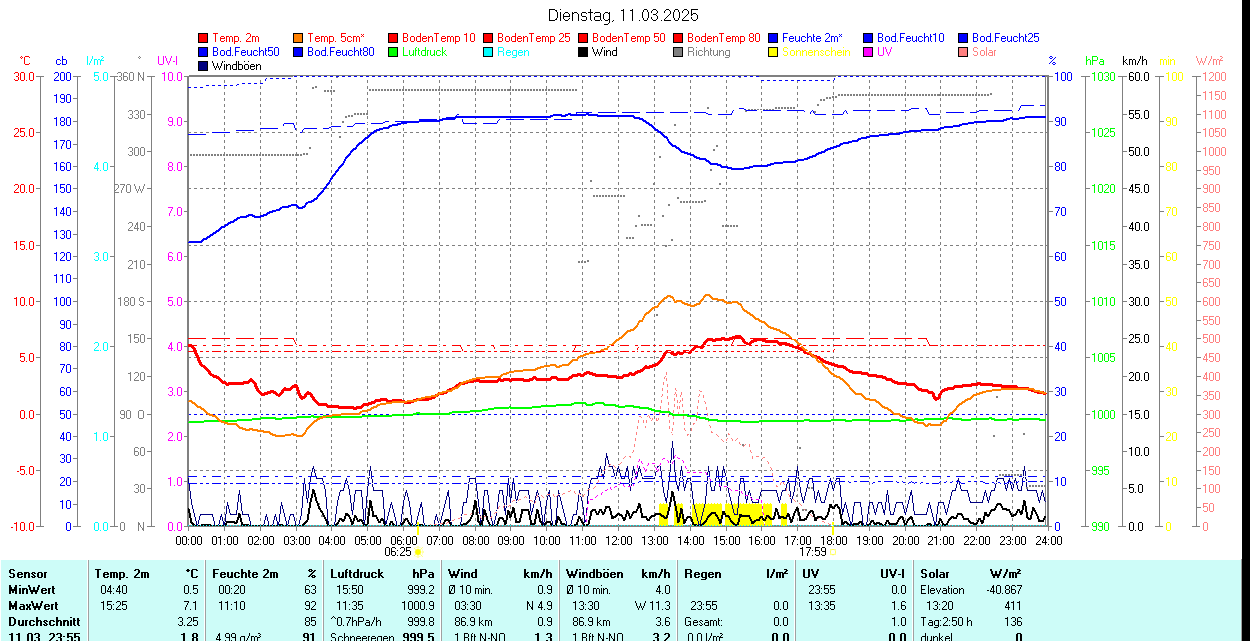Click the sunset icon beside 17:59
The image size is (1250, 641).
coord(832,551)
